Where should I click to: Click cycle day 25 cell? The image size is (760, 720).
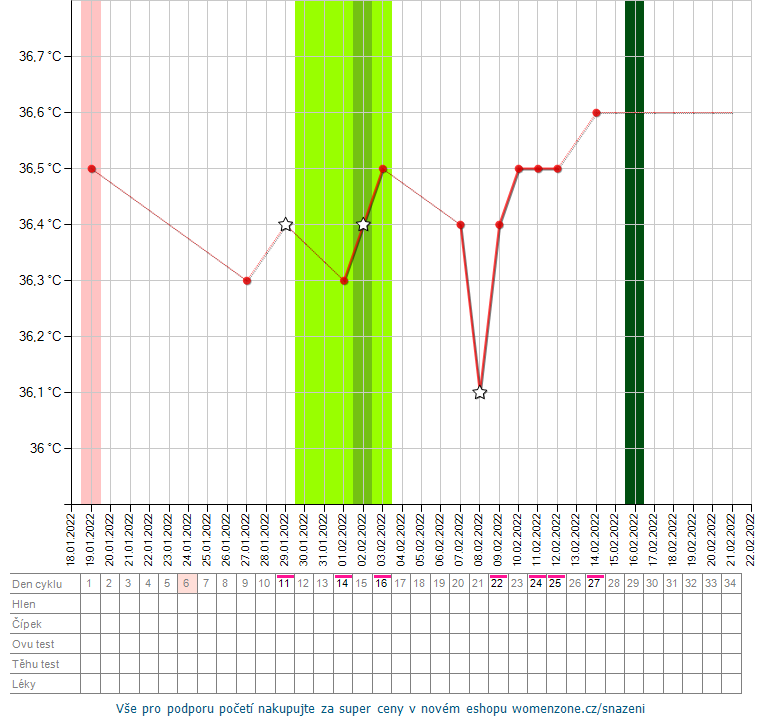(x=556, y=583)
